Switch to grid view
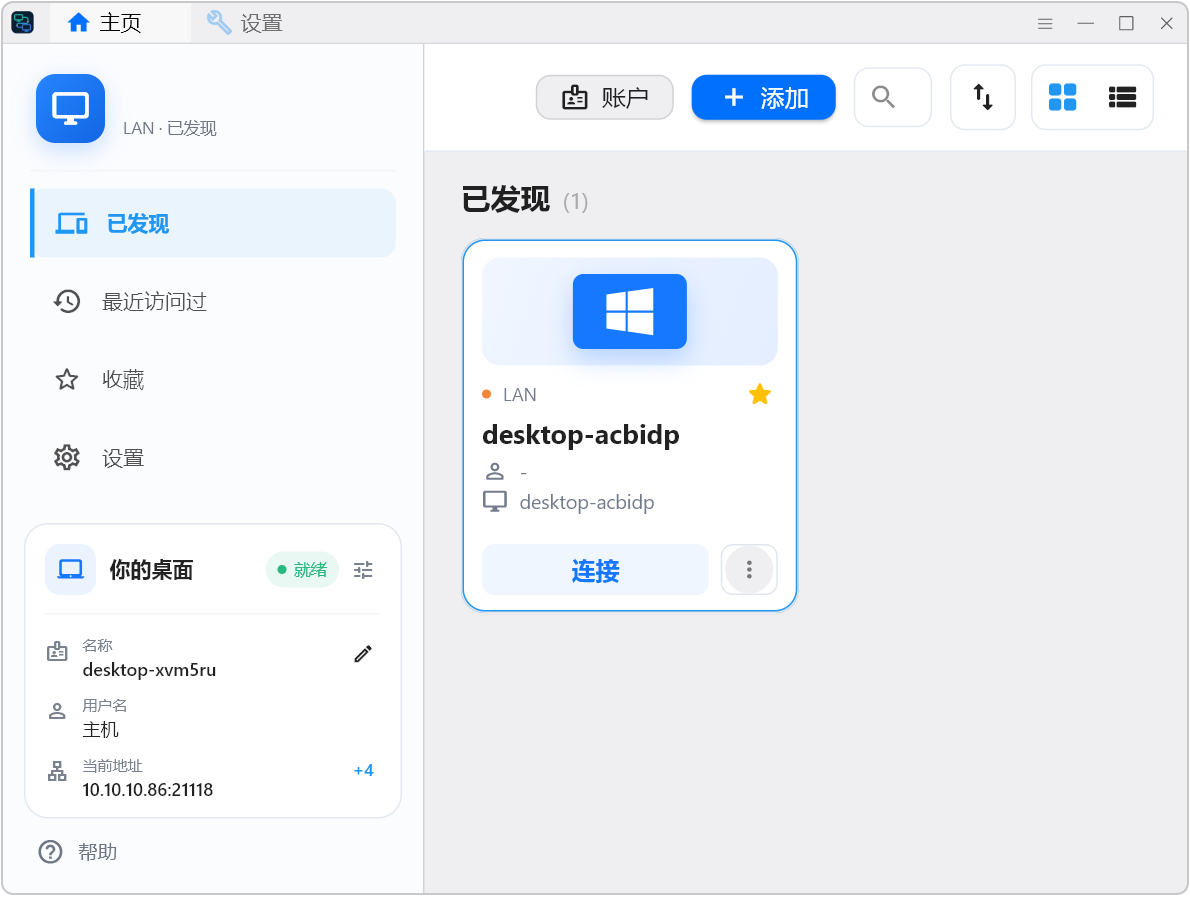Image resolution: width=1190 pixels, height=897 pixels. click(x=1062, y=97)
